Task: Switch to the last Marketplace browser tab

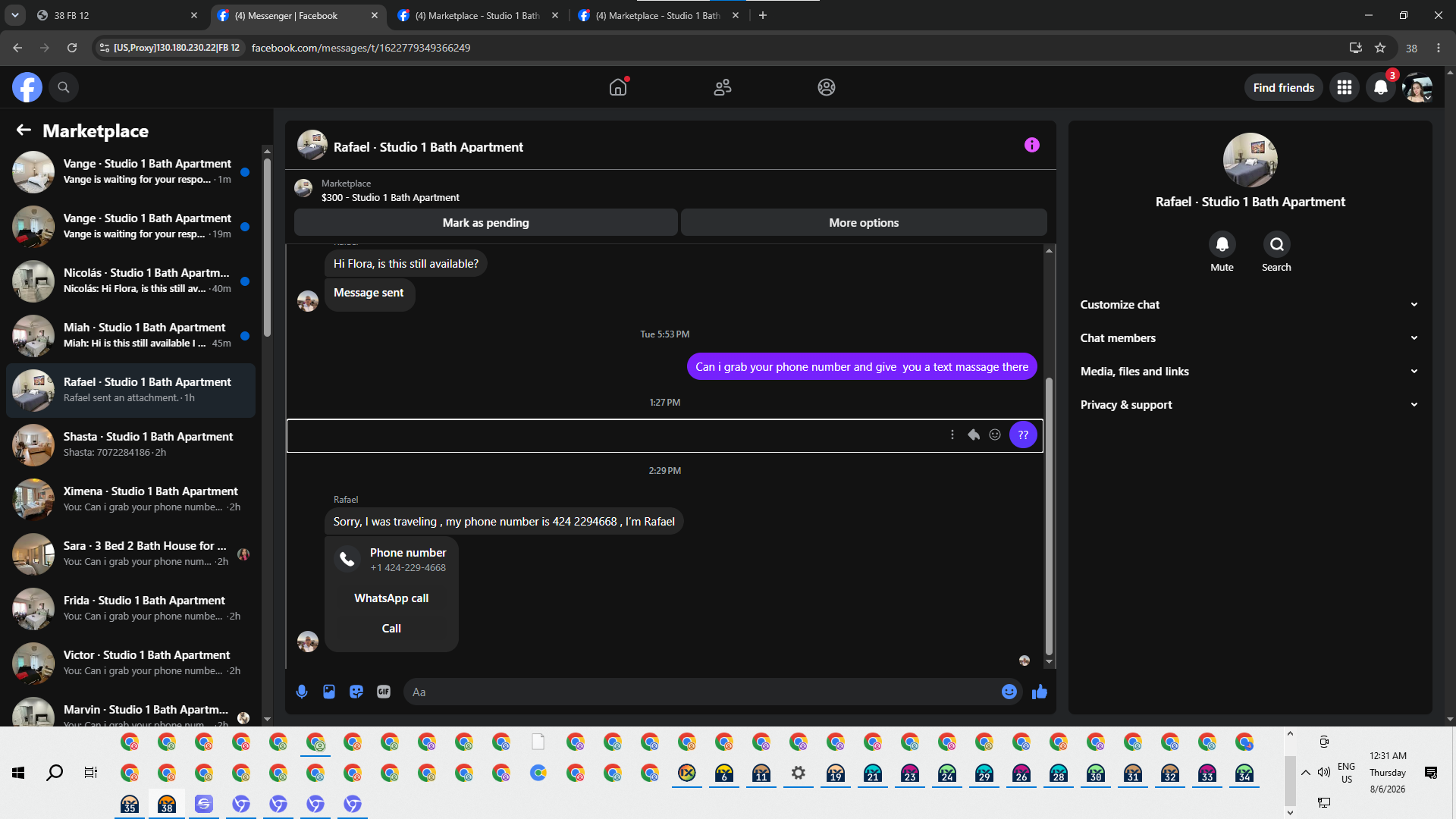Action: pyautogui.click(x=659, y=15)
